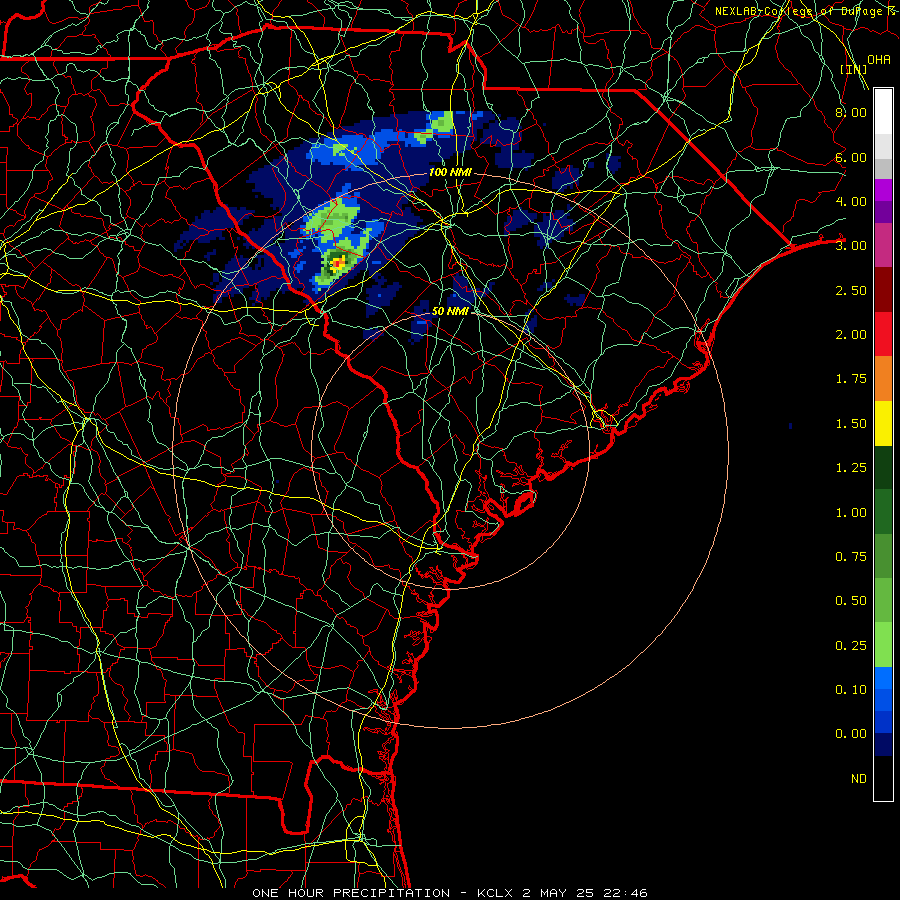Click the 3.00 legend value
Viewport: 900px width, 900px height.
(851, 246)
